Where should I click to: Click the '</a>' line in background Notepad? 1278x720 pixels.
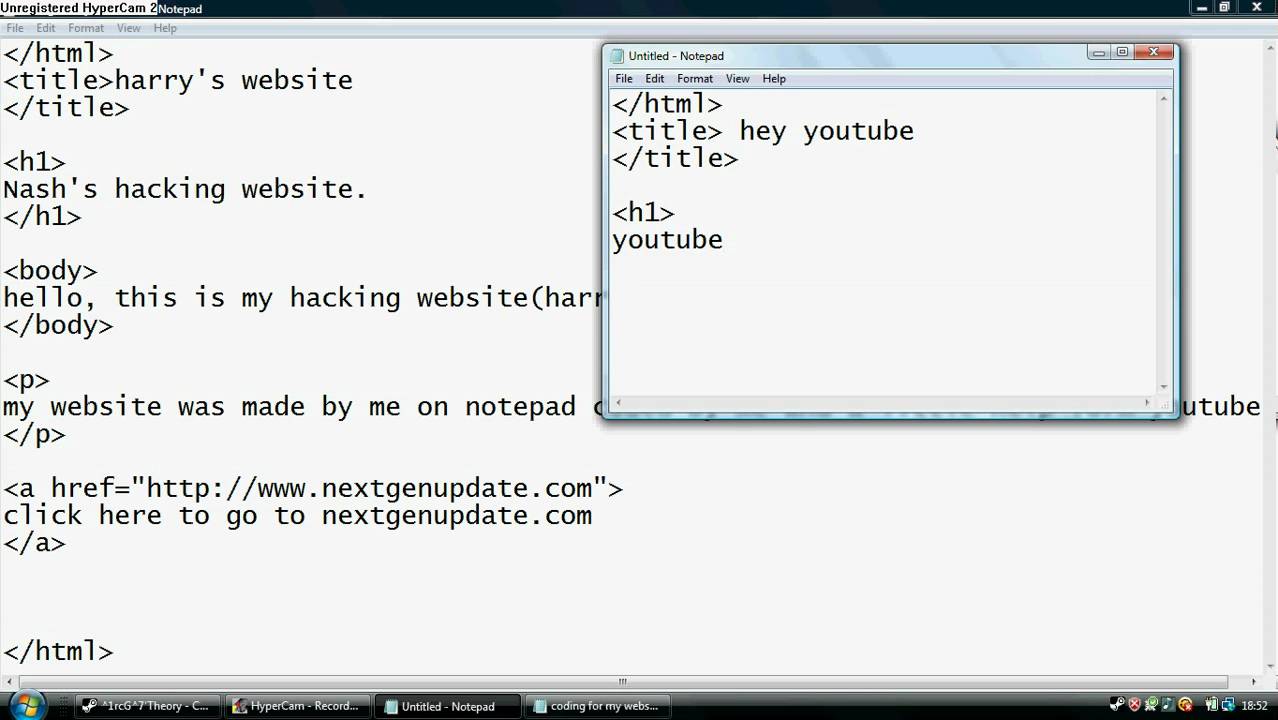click(34, 543)
